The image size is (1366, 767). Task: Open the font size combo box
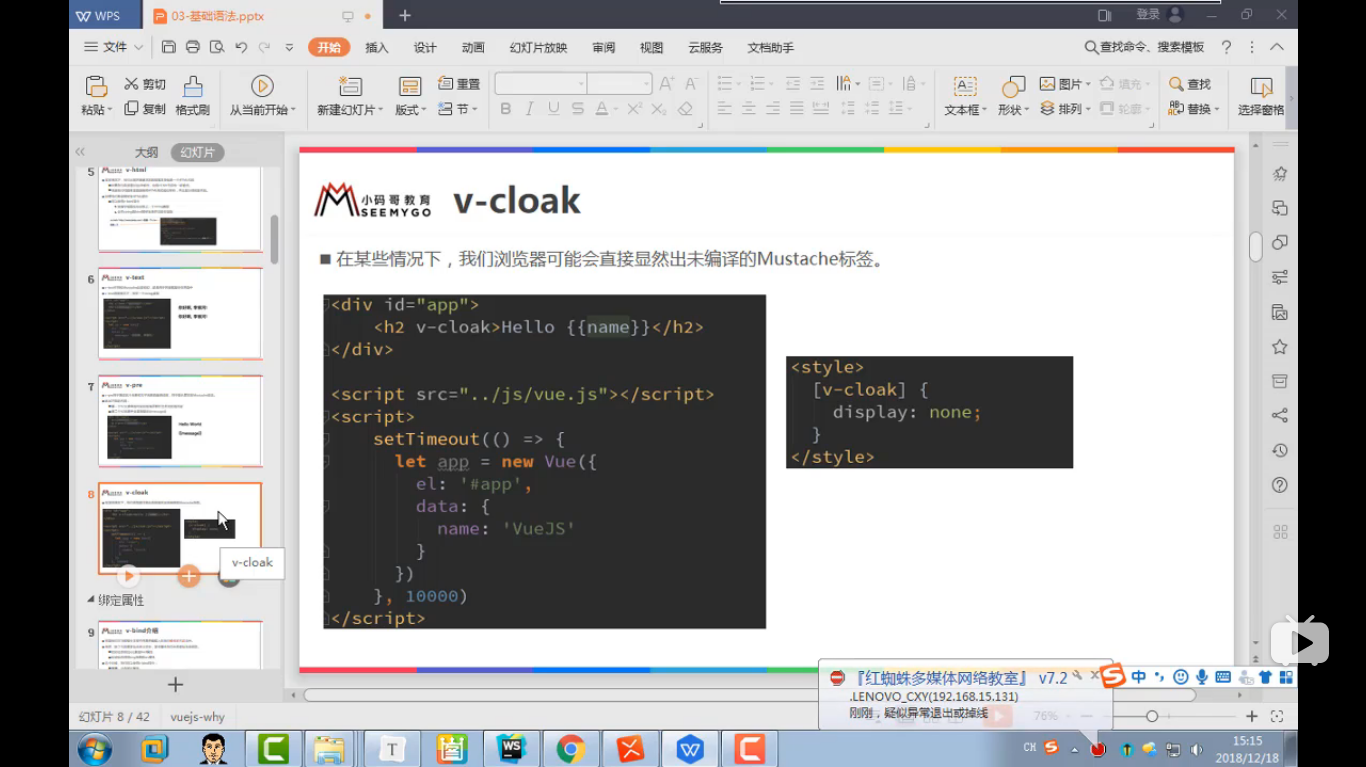point(620,84)
